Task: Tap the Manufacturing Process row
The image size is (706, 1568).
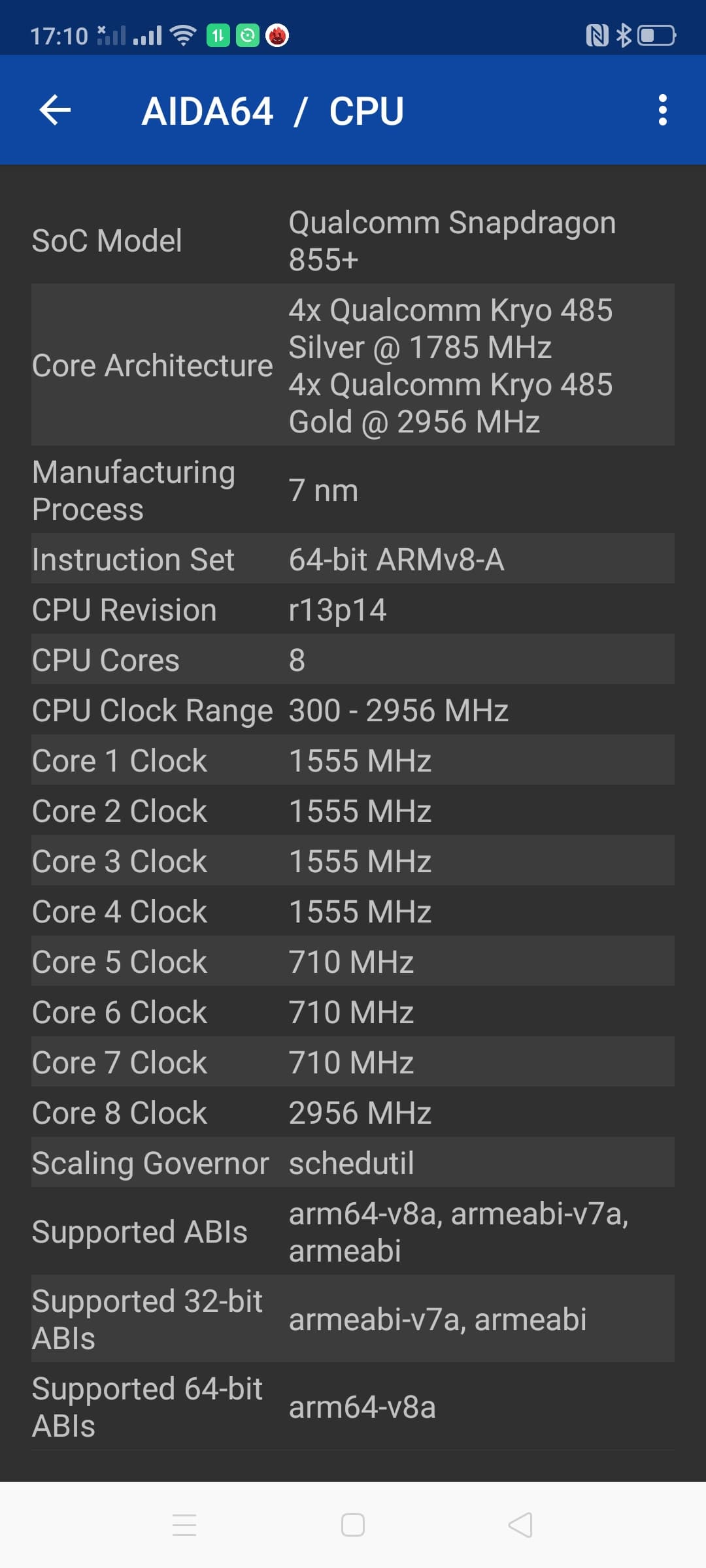Action: (353, 490)
